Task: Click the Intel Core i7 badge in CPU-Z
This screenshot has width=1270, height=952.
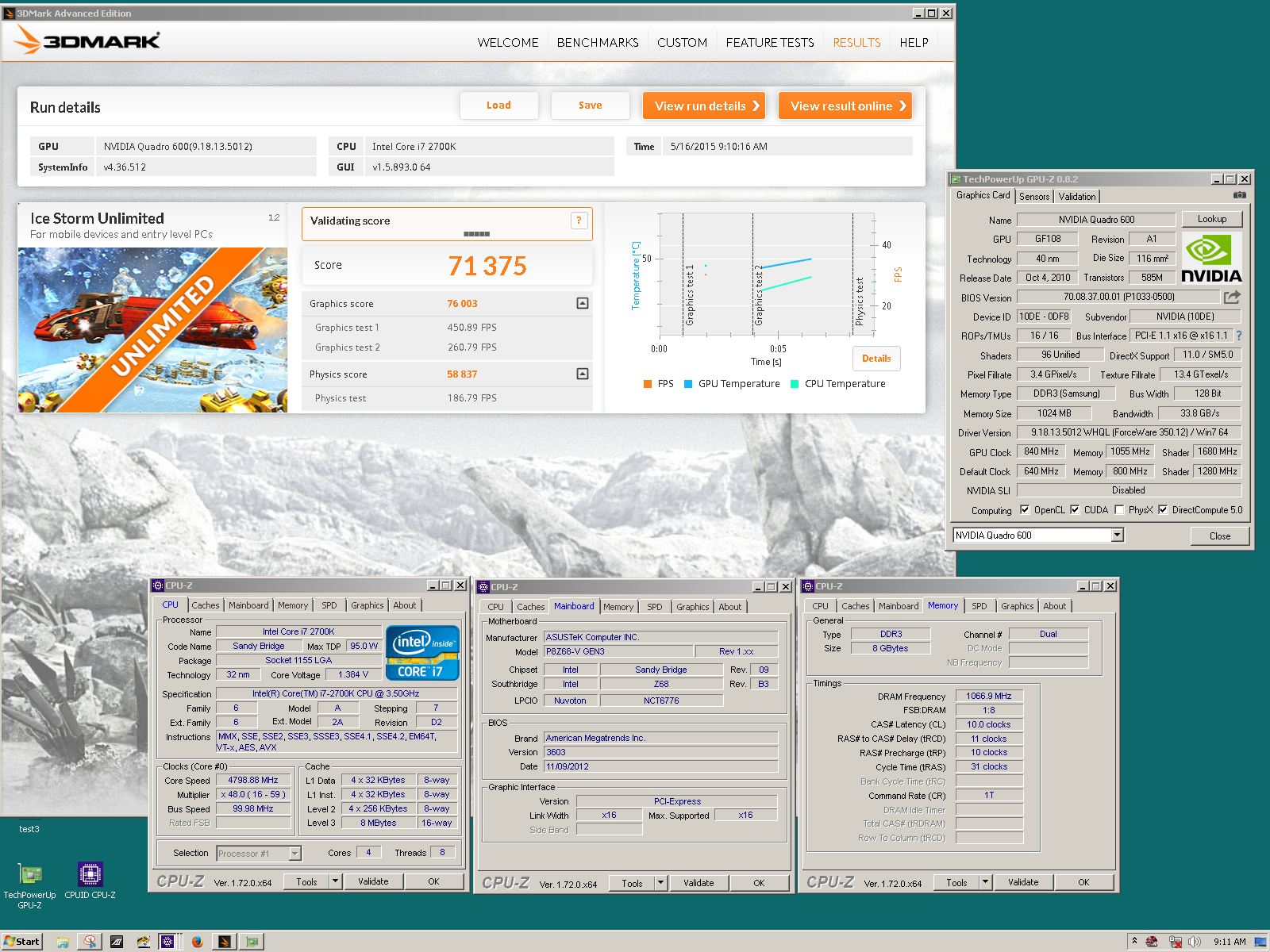Action: [x=423, y=653]
